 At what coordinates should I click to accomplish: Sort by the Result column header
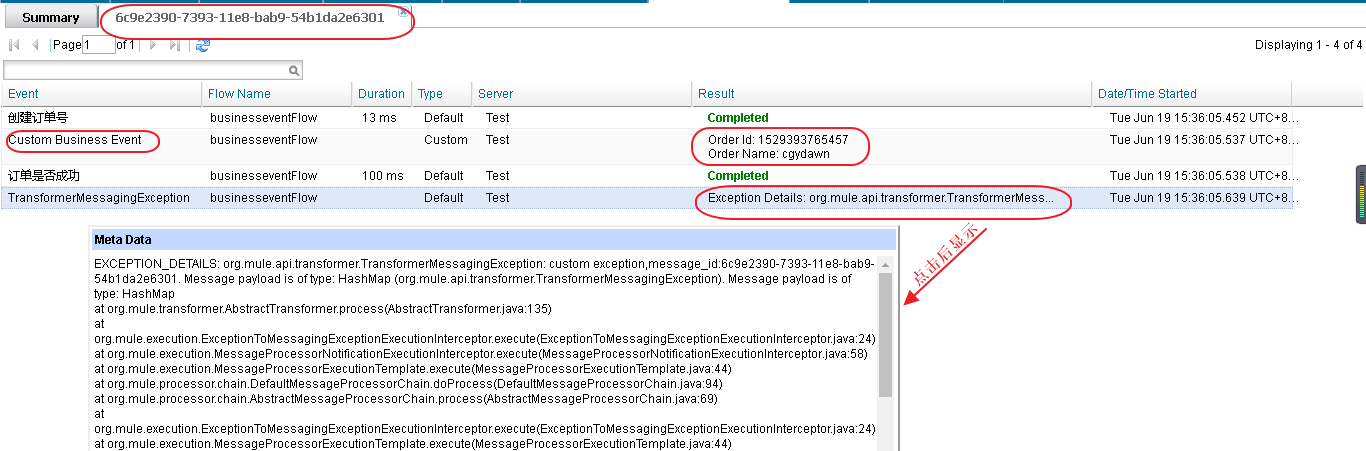[892, 94]
